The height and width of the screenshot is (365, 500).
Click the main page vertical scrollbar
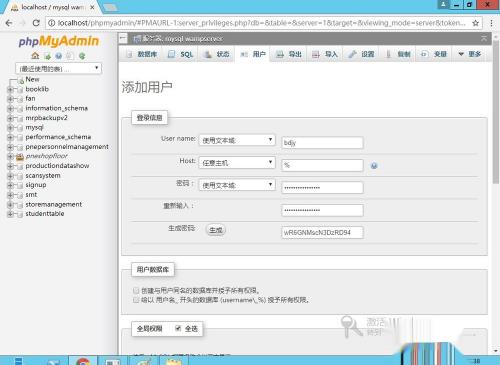496,112
